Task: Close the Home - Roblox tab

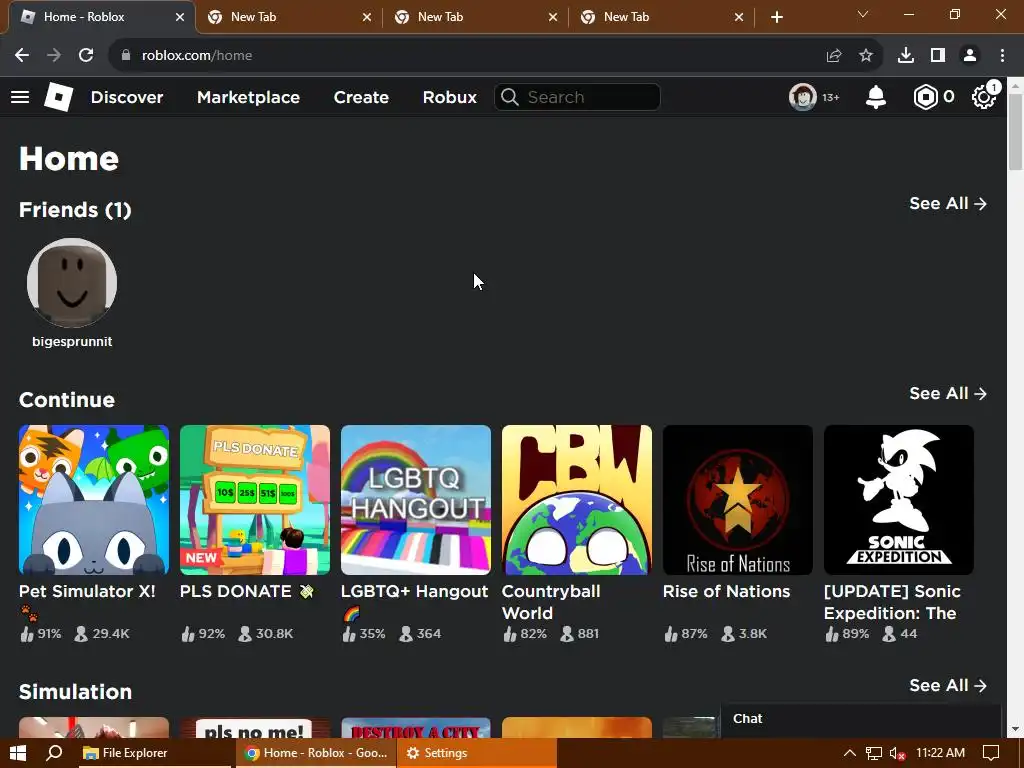Action: pyautogui.click(x=180, y=17)
